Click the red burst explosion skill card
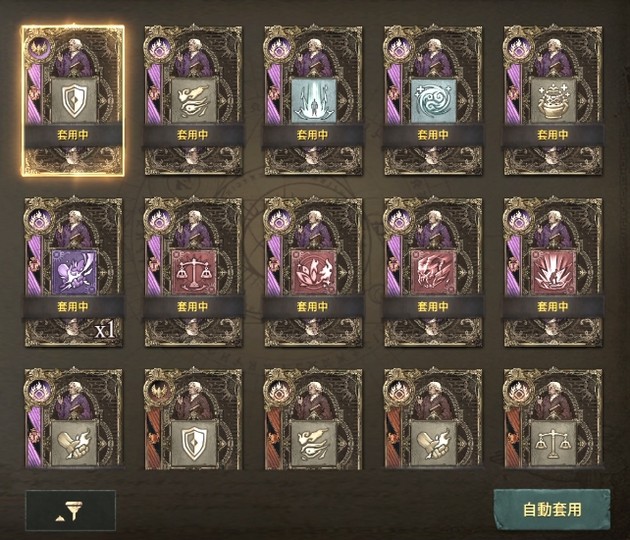 pos(553,272)
